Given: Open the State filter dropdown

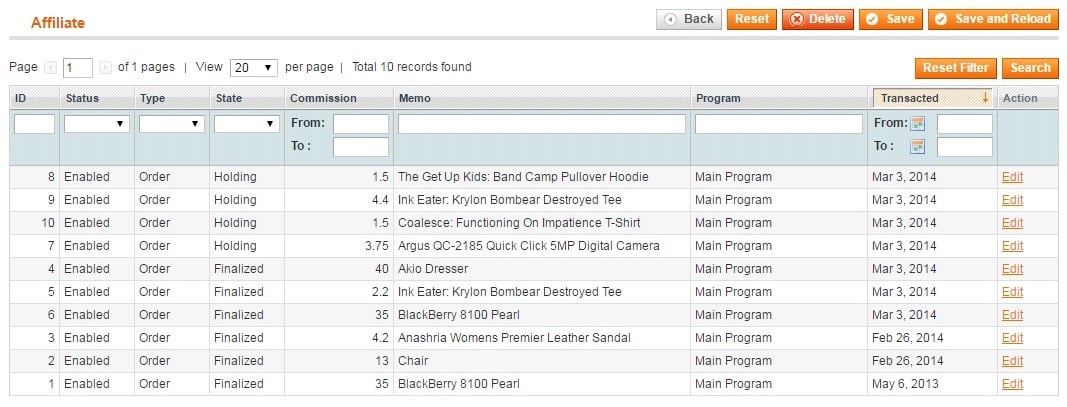Looking at the screenshot, I should pyautogui.click(x=246, y=124).
